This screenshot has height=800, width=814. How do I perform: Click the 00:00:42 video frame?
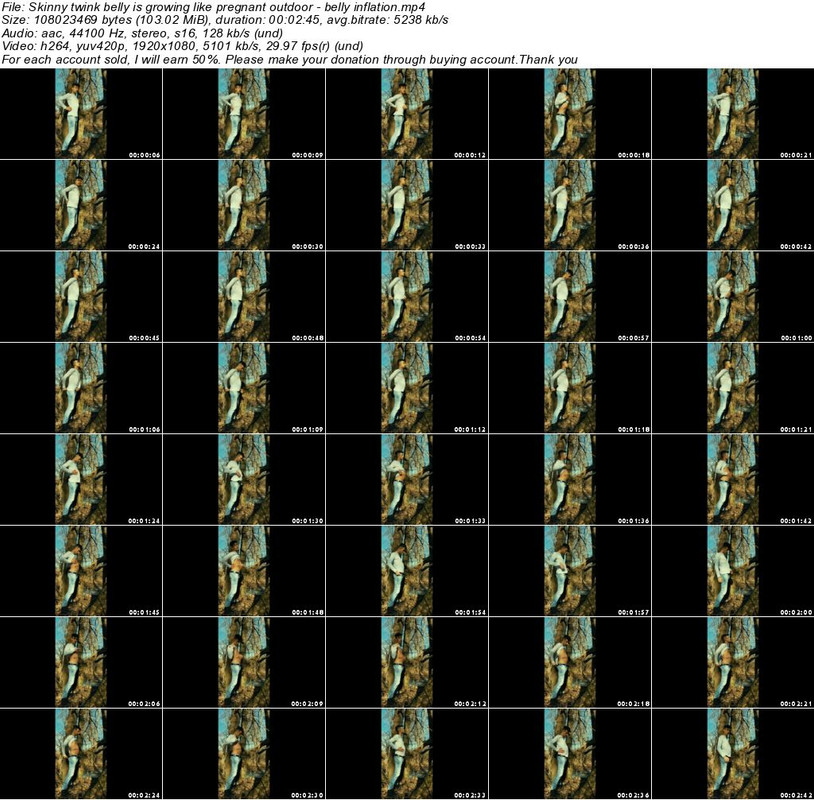[x=733, y=205]
